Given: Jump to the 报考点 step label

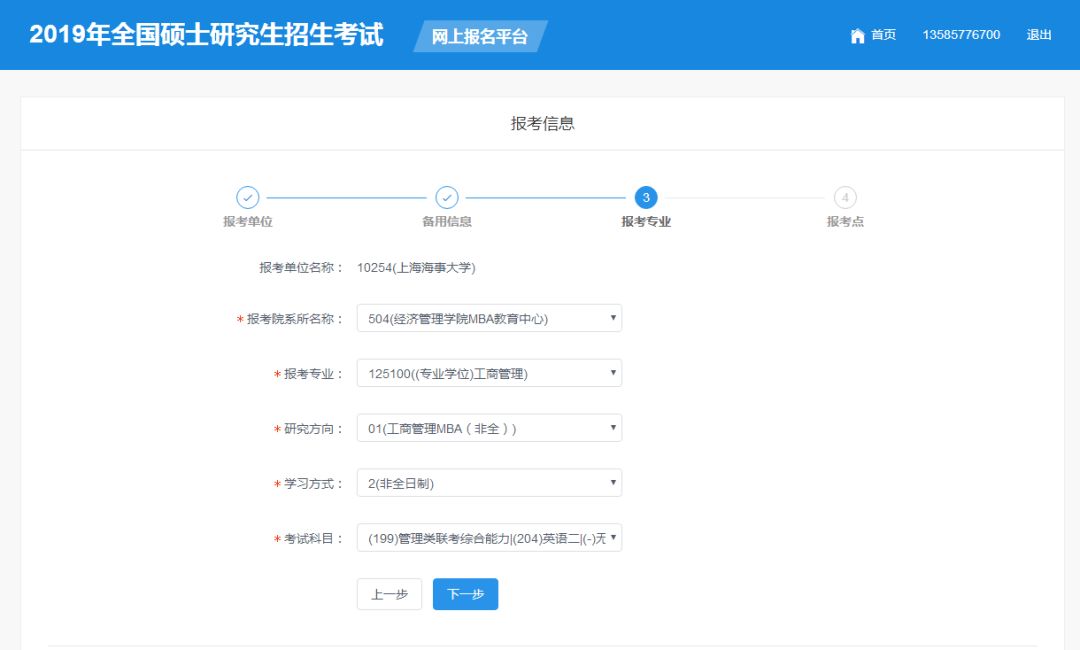Looking at the screenshot, I should pos(845,222).
